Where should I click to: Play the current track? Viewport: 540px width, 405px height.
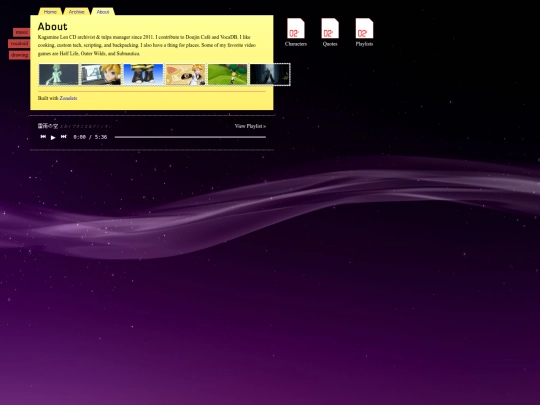tap(53, 137)
